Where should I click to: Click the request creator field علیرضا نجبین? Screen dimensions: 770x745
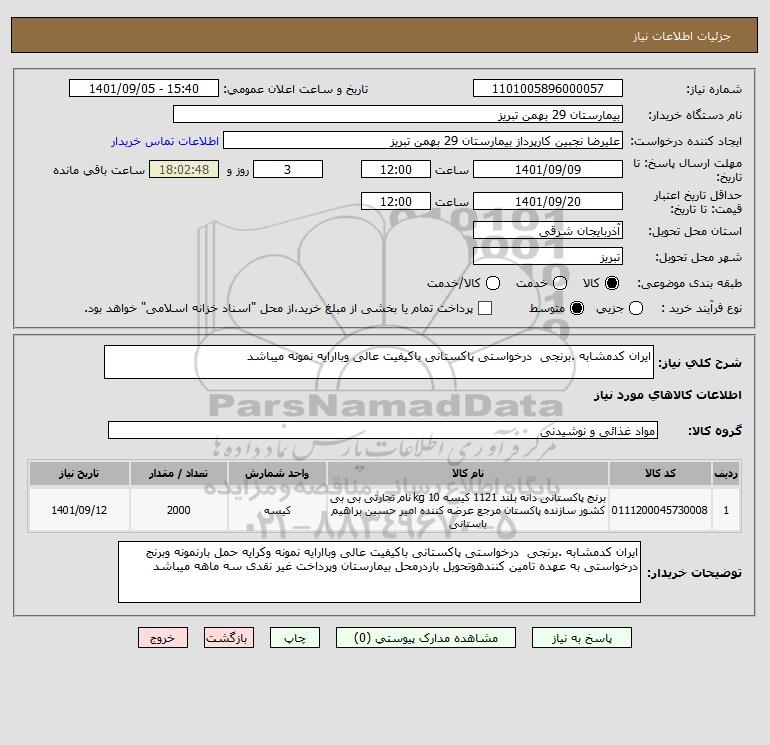(423, 140)
